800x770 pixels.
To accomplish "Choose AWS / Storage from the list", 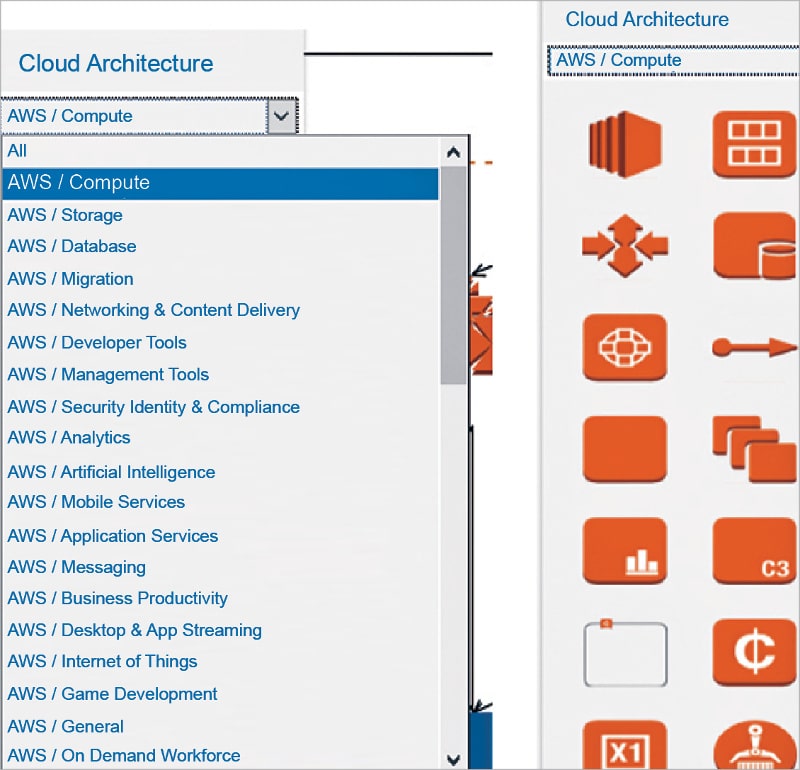I will pyautogui.click(x=65, y=215).
